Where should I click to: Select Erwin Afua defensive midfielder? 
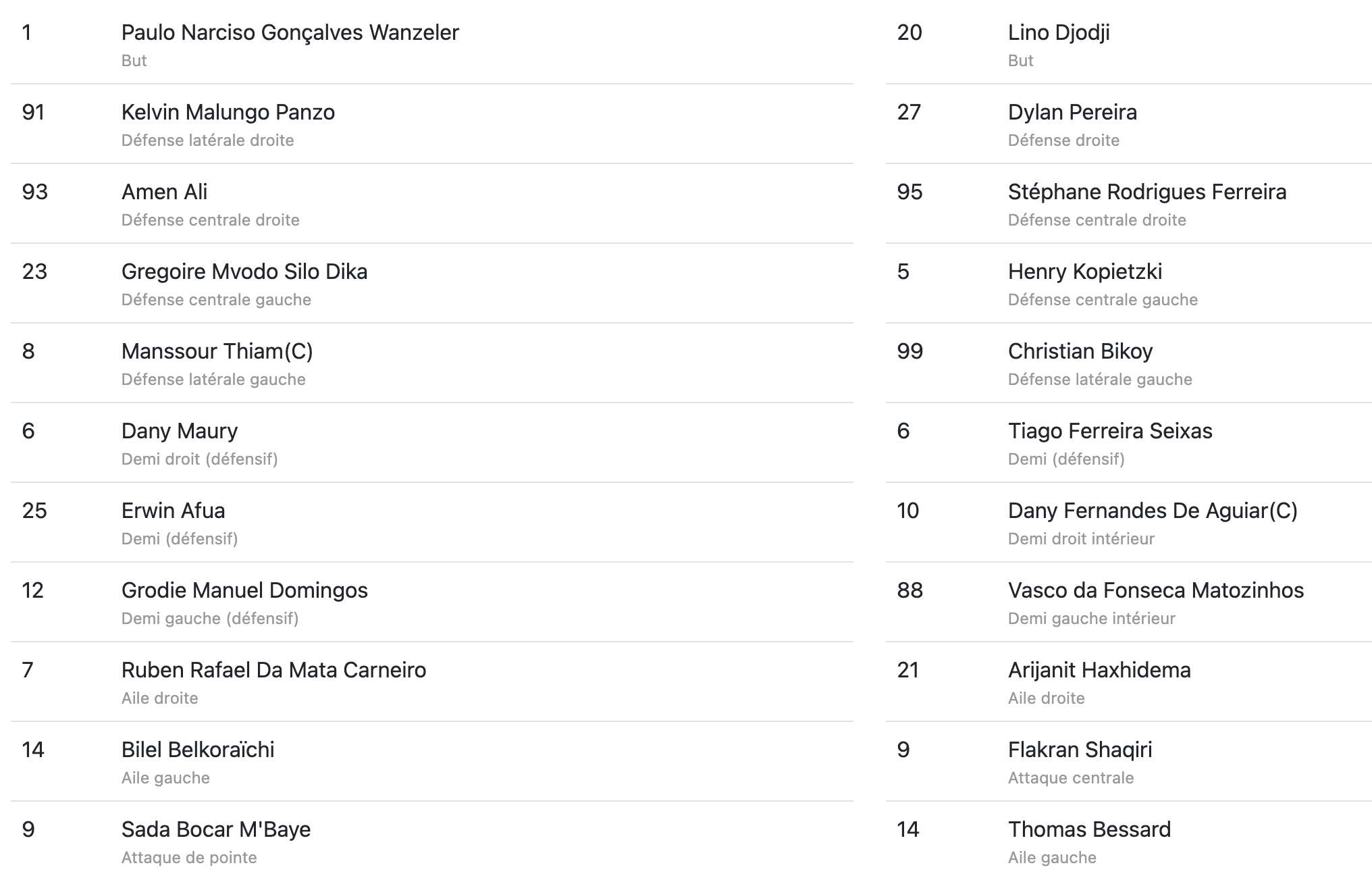432,523
